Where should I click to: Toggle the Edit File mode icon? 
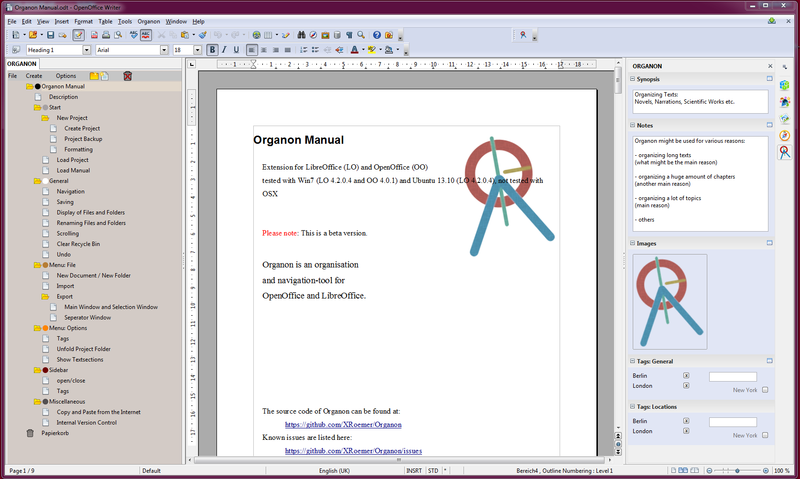[78, 35]
